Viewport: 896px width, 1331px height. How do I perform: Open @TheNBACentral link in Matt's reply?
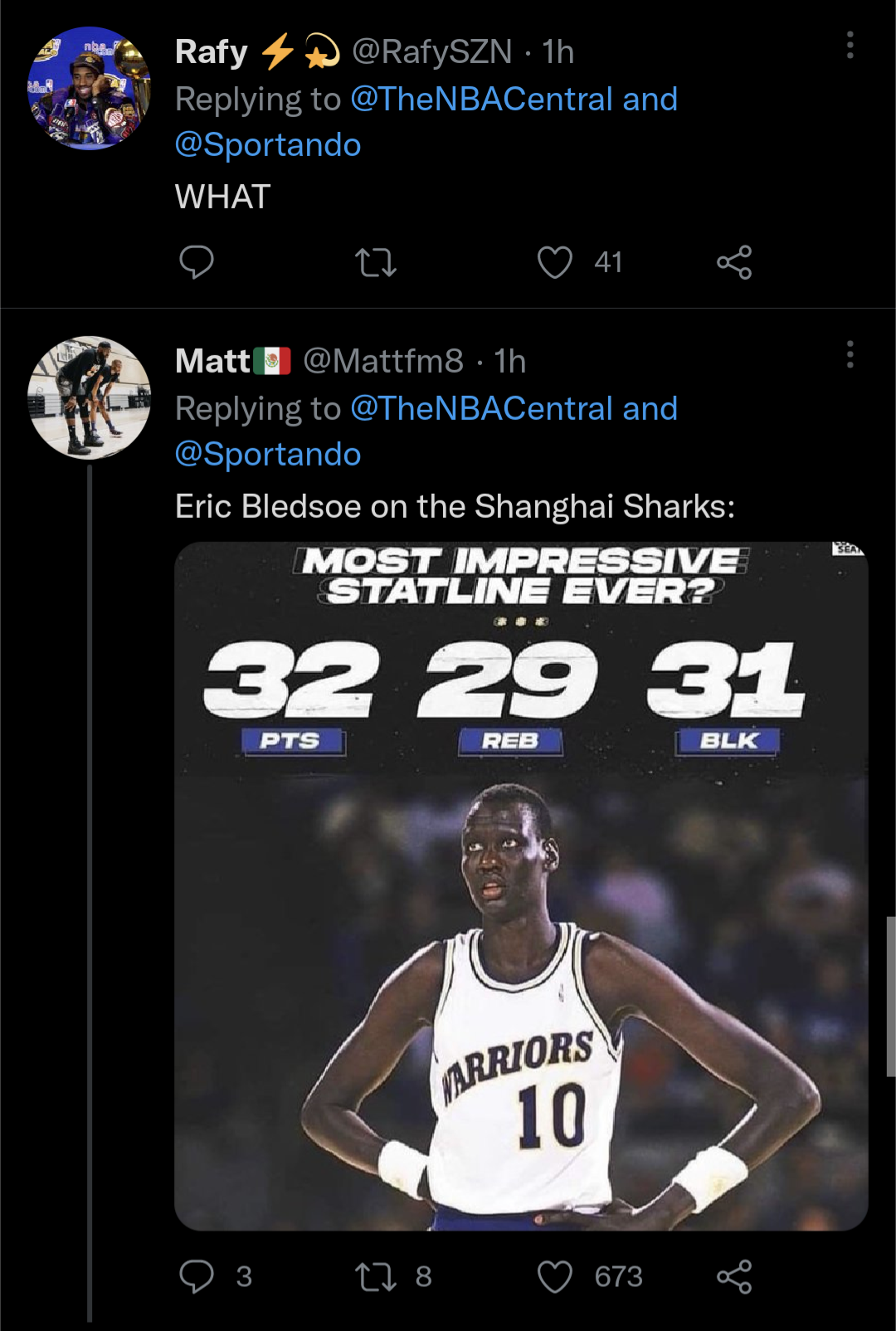click(481, 409)
